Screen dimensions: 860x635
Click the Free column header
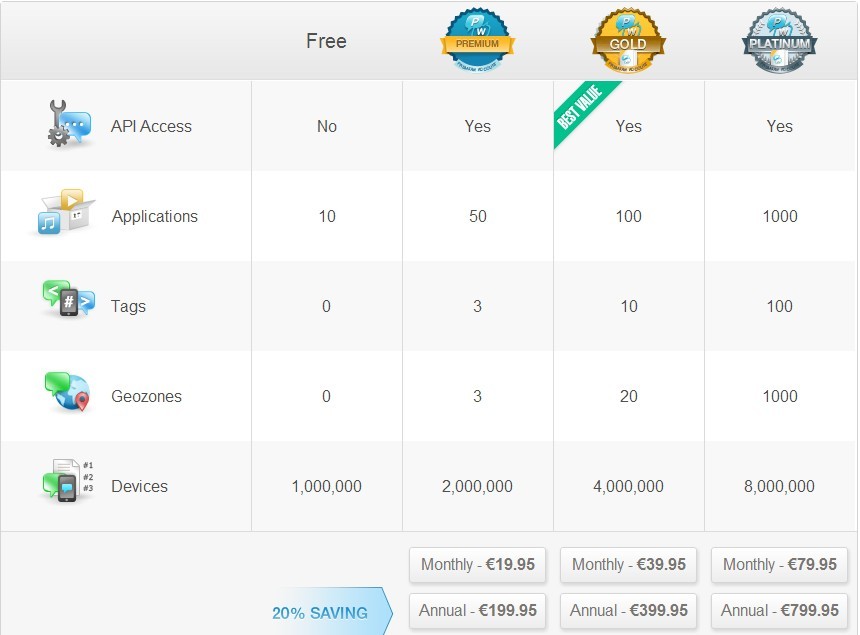[x=326, y=41]
